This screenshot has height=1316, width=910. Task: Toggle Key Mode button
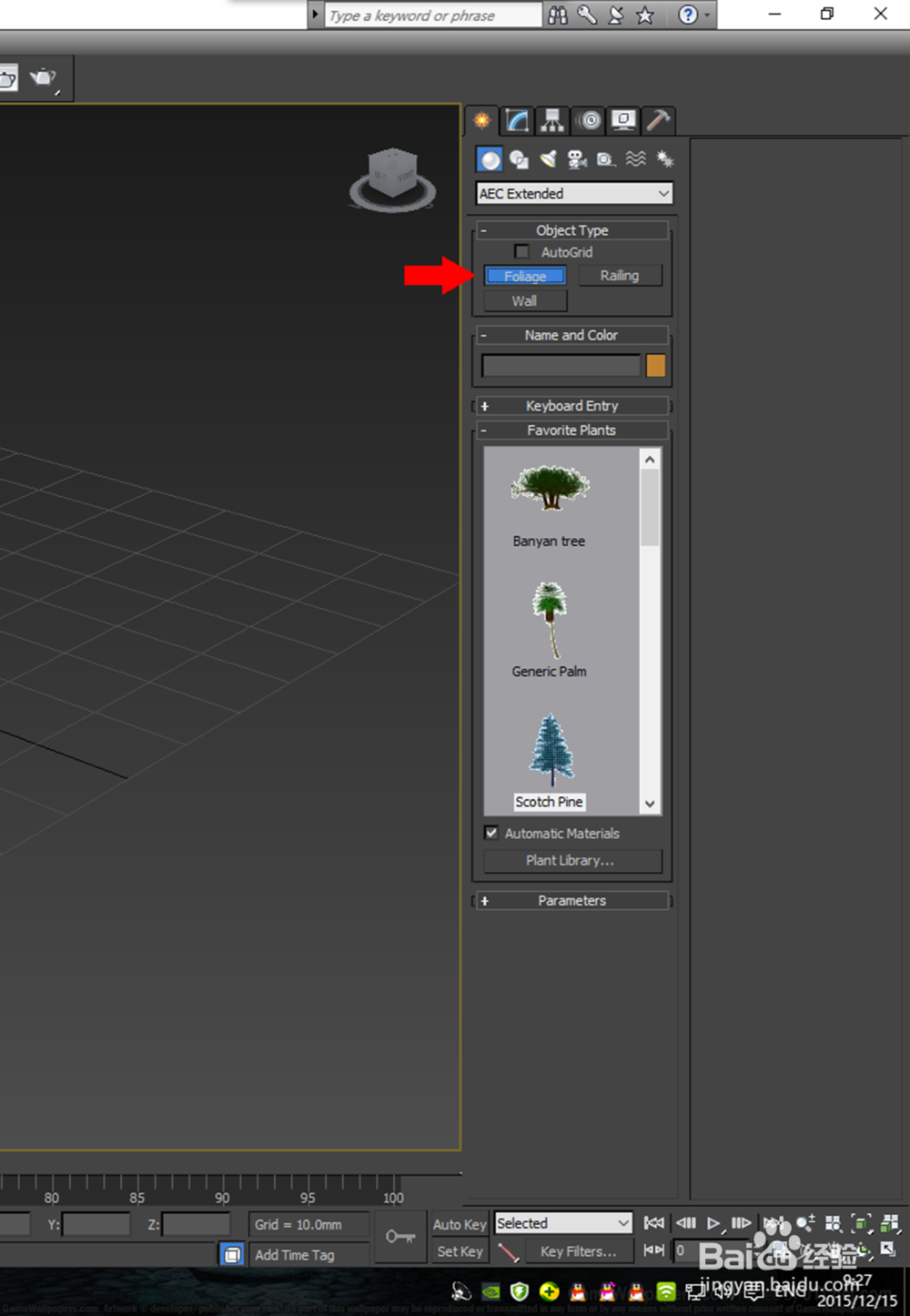653,1250
